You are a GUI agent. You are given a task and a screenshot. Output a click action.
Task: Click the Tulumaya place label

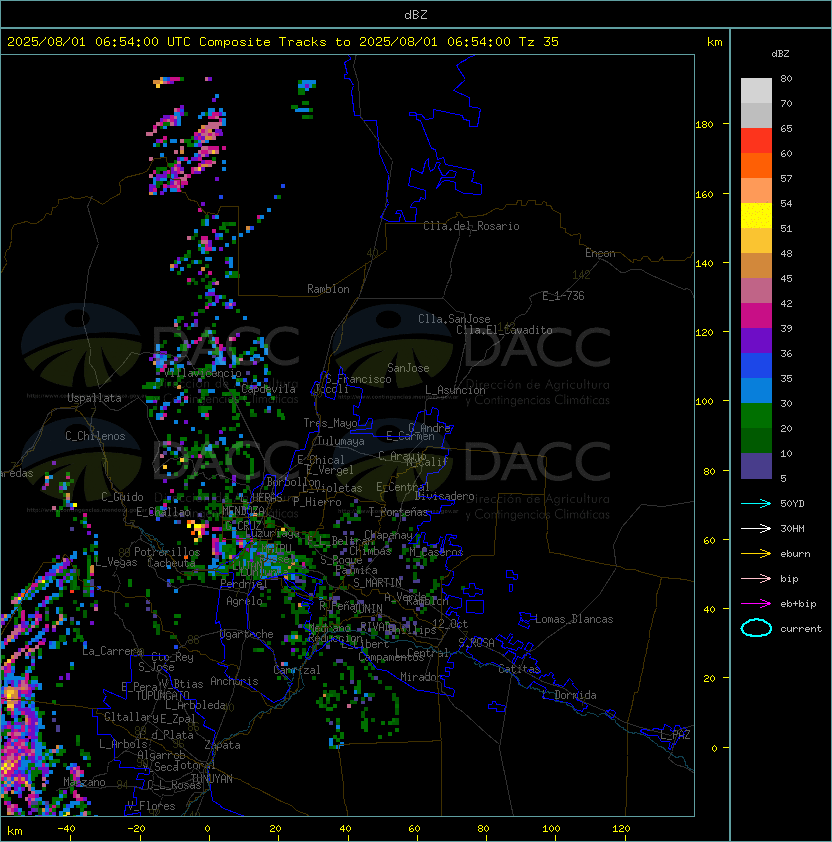[x=341, y=441]
